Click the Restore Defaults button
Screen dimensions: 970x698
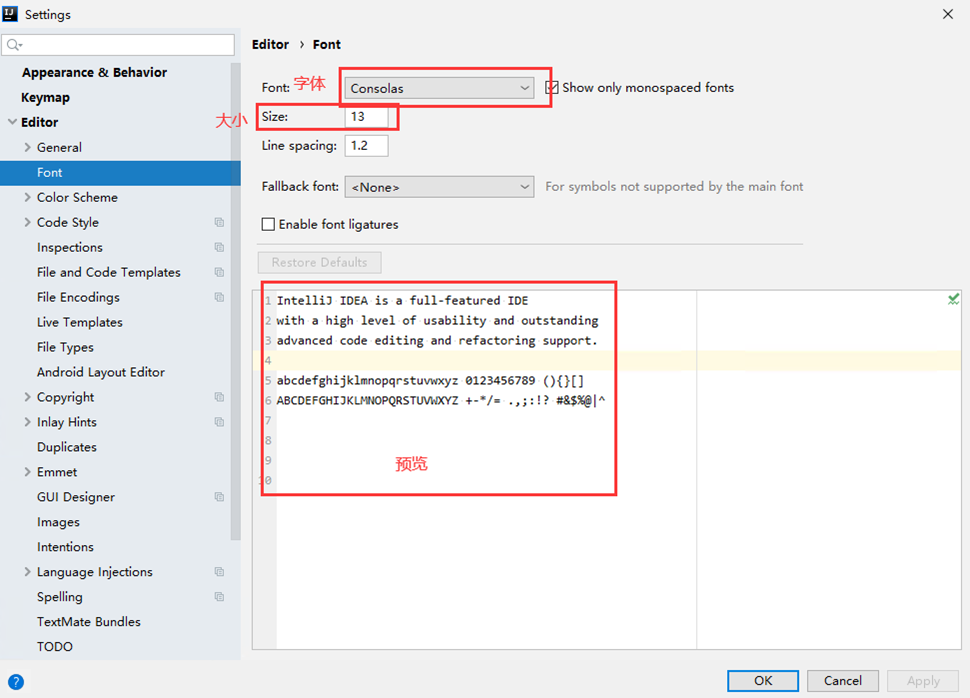[319, 262]
